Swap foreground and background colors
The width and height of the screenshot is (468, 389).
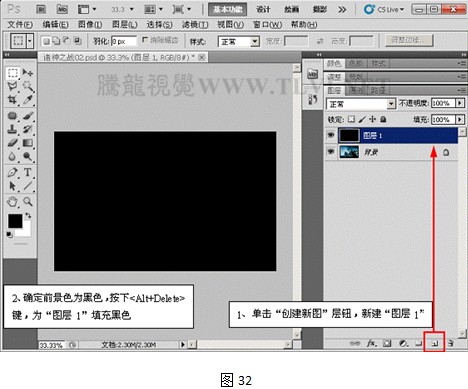pos(28,216)
